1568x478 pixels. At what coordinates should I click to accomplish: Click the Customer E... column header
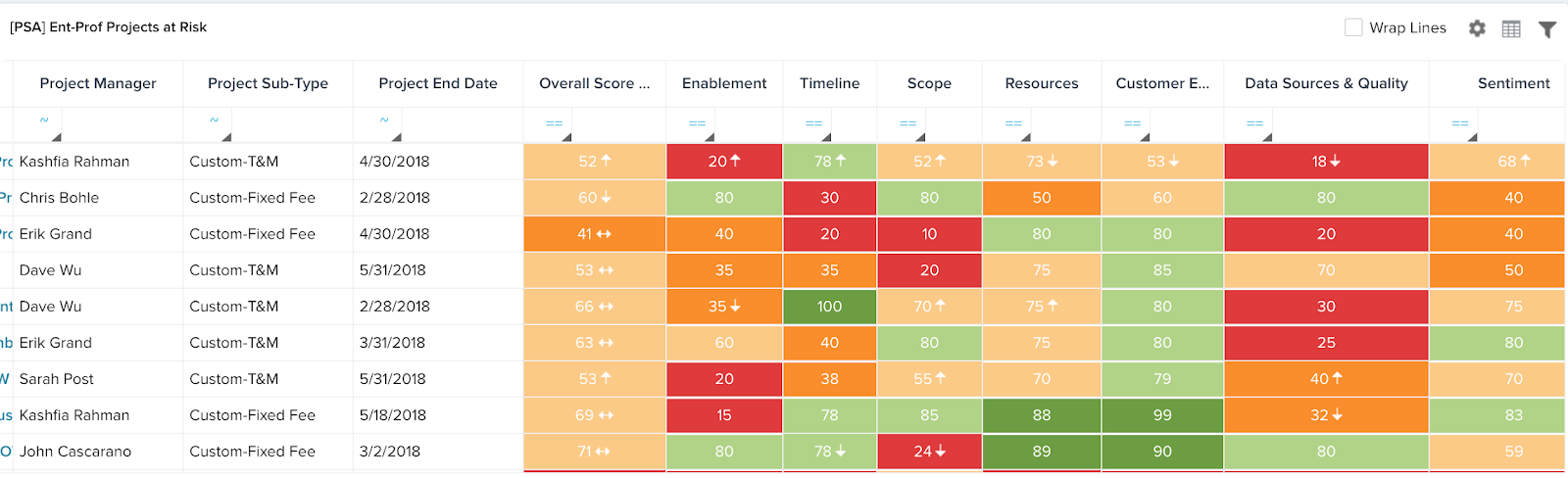click(x=1162, y=83)
